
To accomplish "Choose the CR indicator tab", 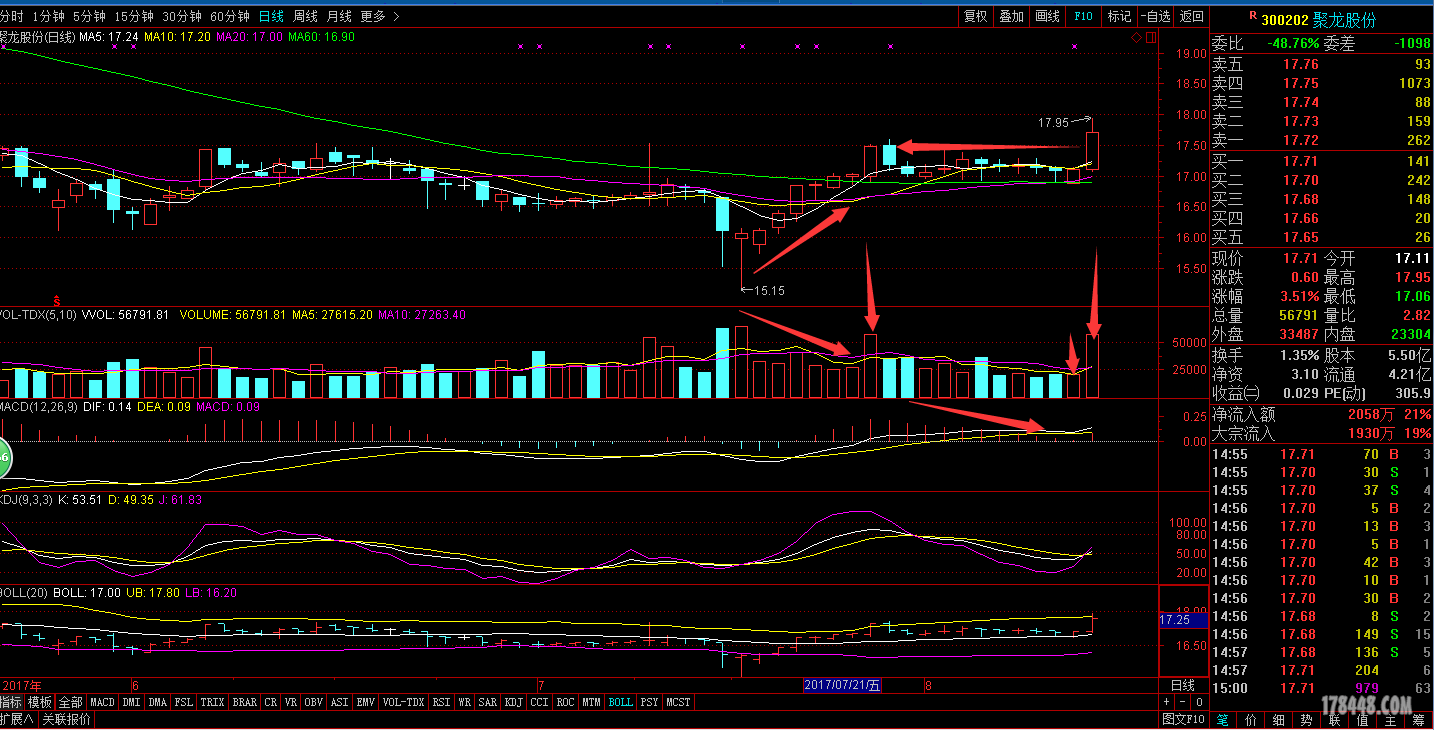I will [270, 702].
